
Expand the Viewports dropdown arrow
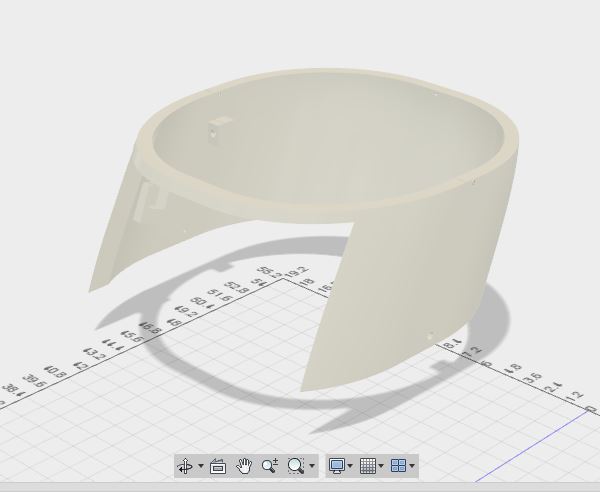(x=412, y=466)
